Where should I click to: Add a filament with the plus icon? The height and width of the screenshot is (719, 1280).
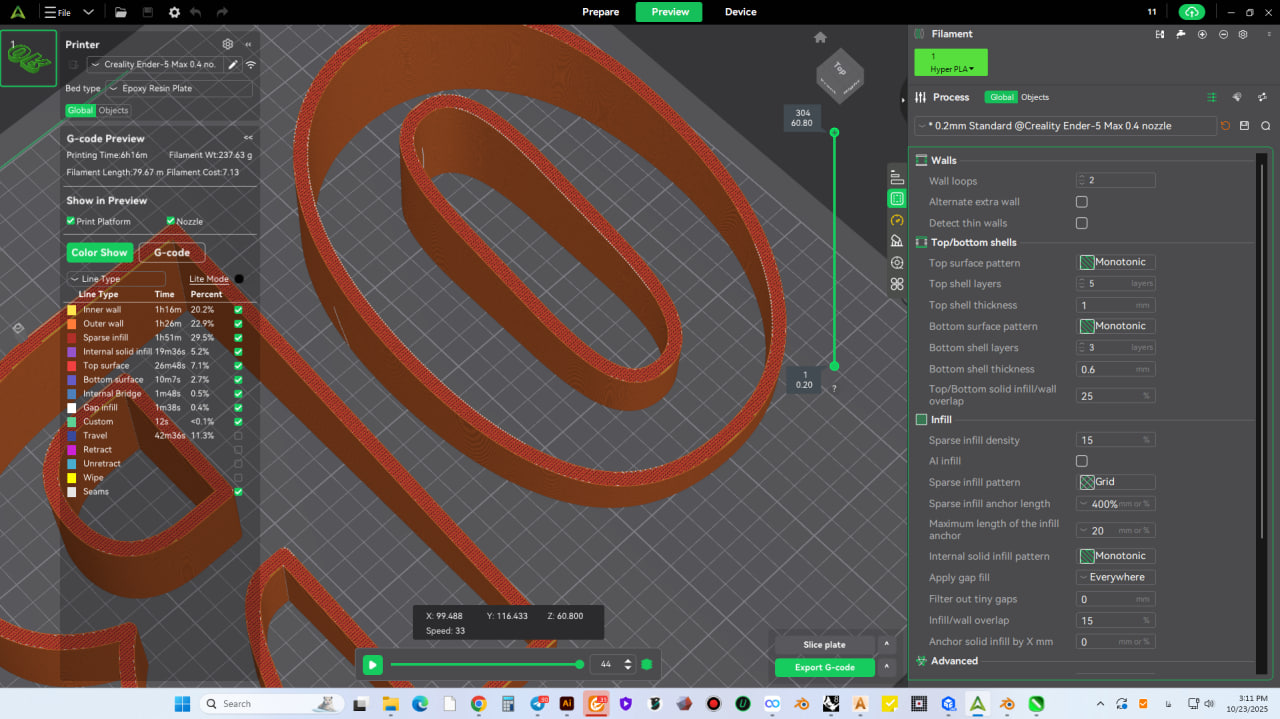point(1201,34)
